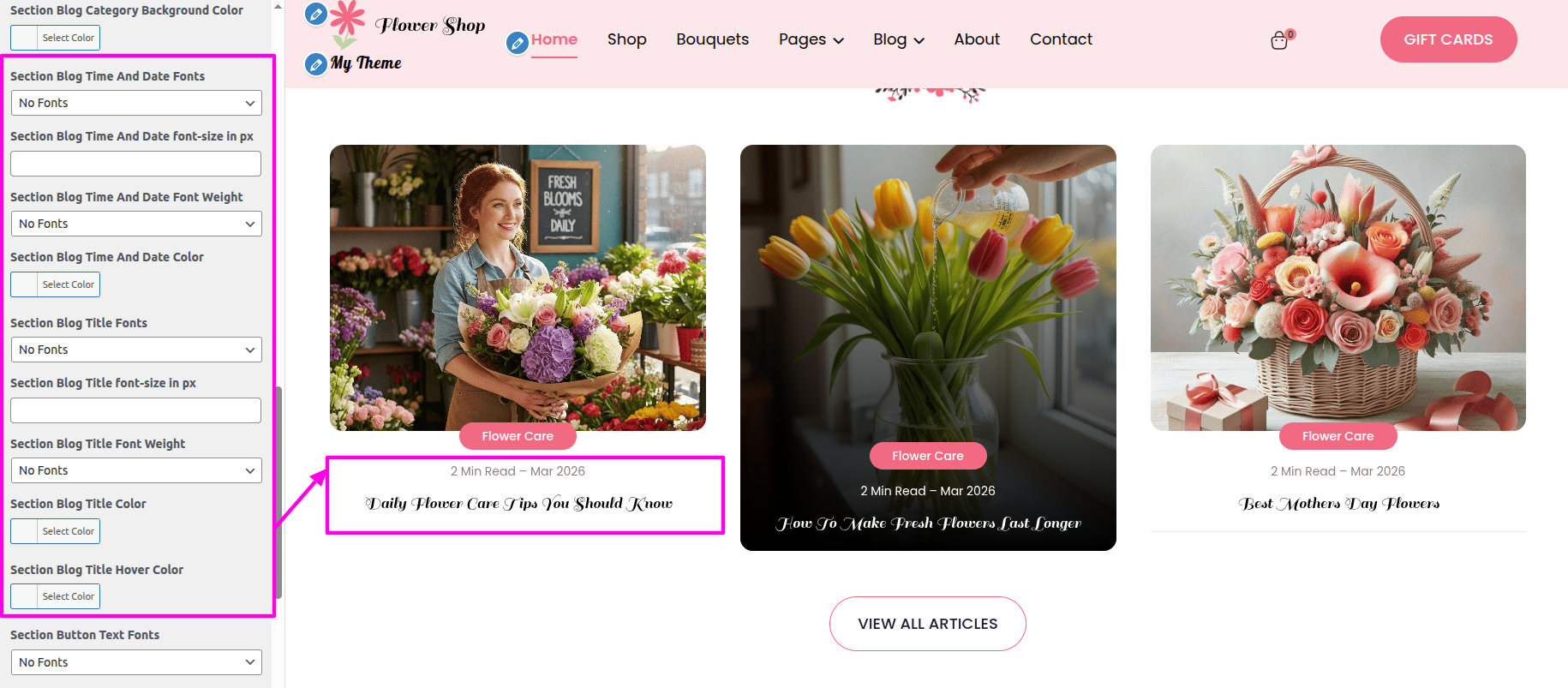Viewport: 1568px width, 688px height.
Task: Open the Mothers Day flower basket thumbnail
Action: pyautogui.click(x=1338, y=287)
